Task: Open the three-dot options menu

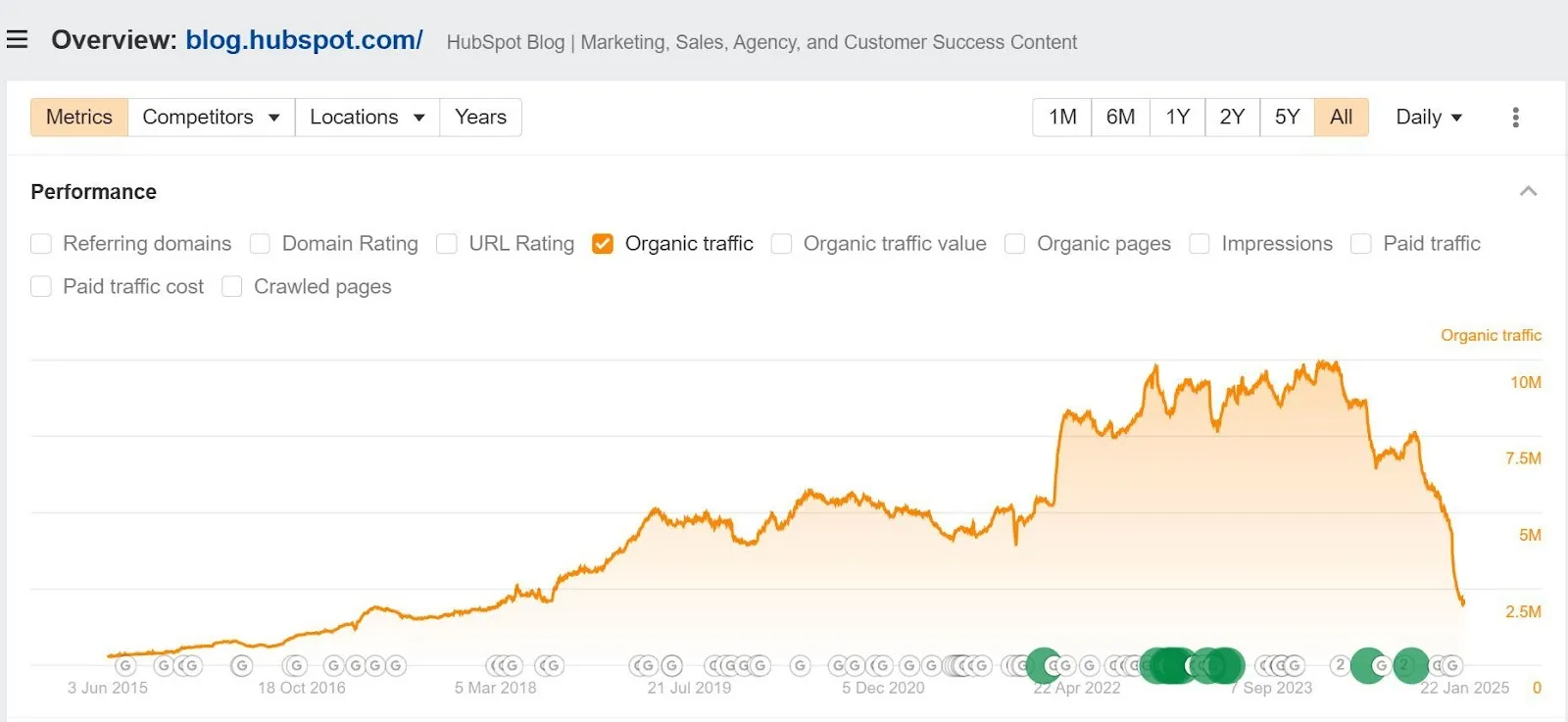Action: point(1515,117)
